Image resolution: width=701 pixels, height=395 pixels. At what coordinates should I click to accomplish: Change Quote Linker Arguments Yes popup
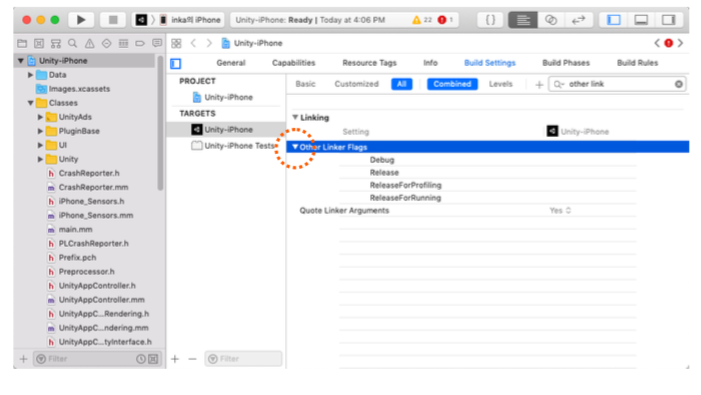[x=560, y=210]
